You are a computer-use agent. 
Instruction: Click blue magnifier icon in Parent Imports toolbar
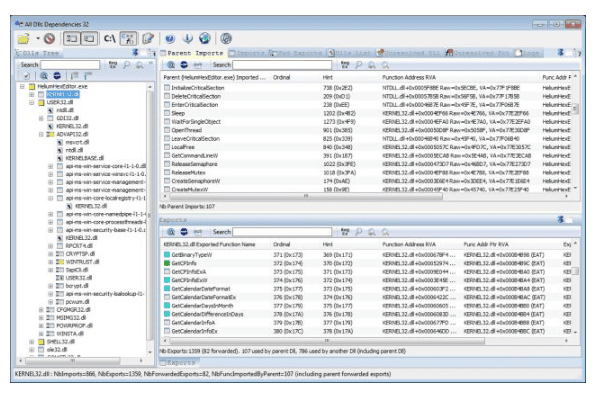pos(171,65)
